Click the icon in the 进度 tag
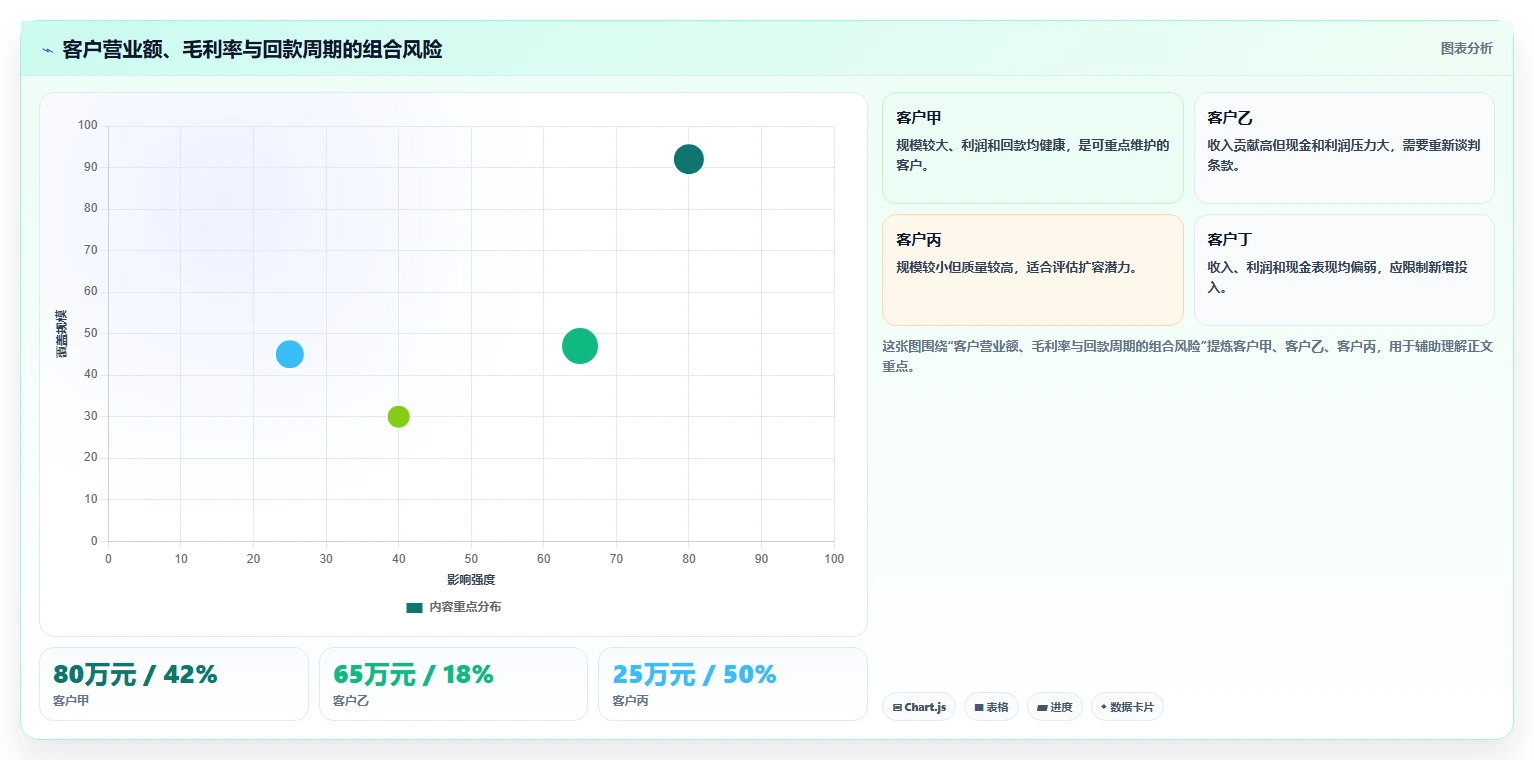 click(1042, 708)
